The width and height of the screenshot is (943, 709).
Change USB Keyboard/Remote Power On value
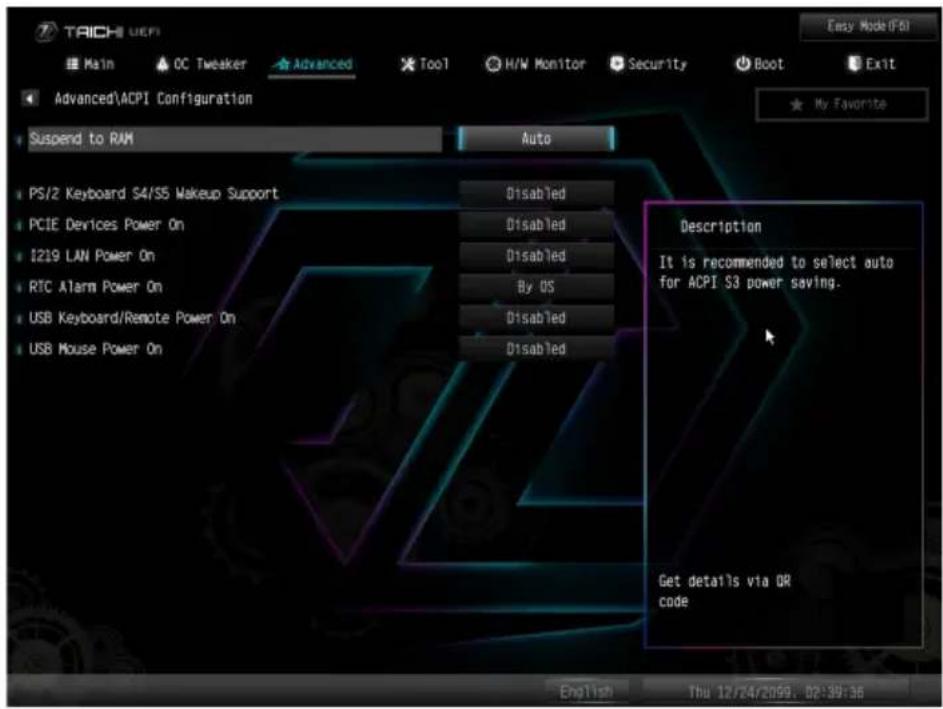(536, 318)
